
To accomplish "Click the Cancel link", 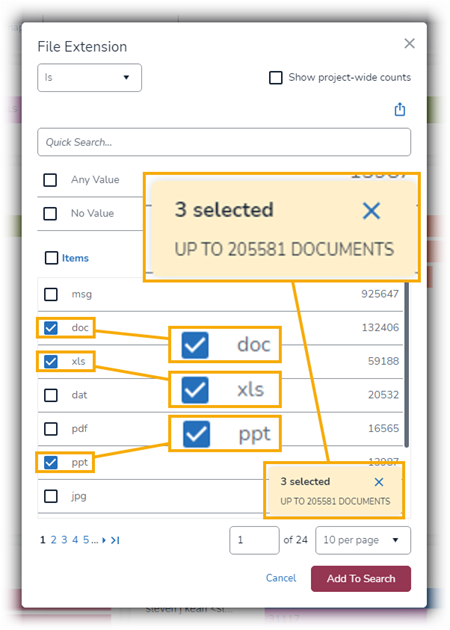I will (x=281, y=578).
